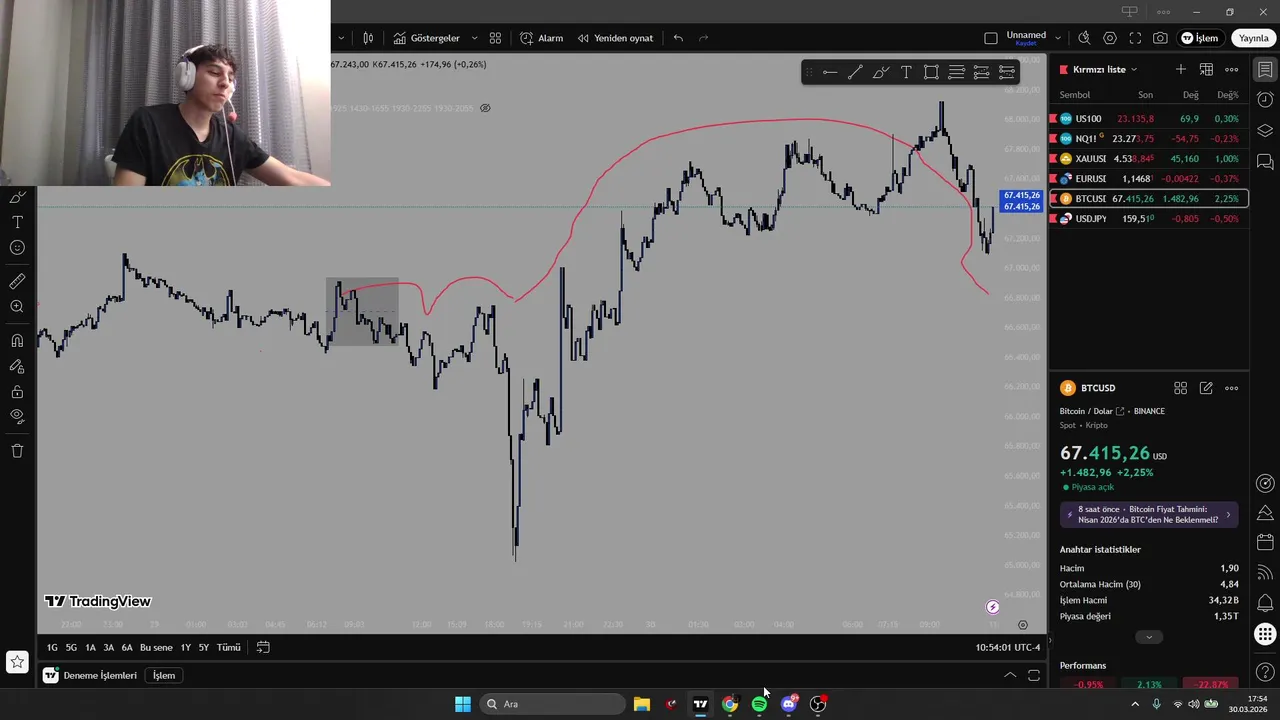The image size is (1280, 720).
Task: Click the Yayınla publish button
Action: pos(1253,38)
